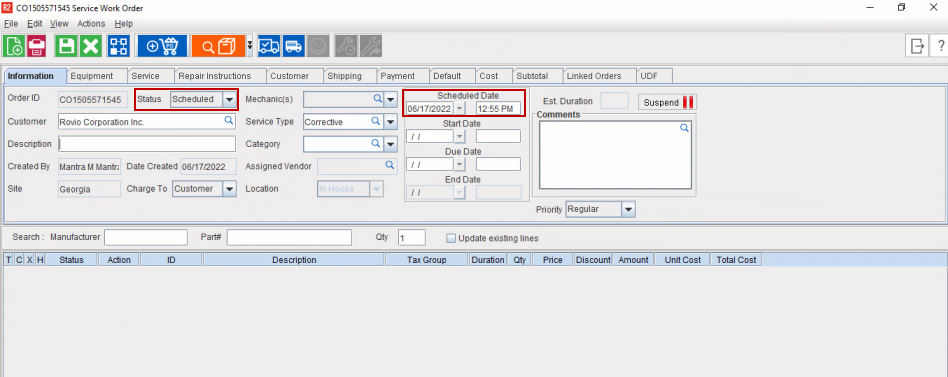Click the Customer field magnifier icon
This screenshot has width=948, height=377.
[229, 121]
